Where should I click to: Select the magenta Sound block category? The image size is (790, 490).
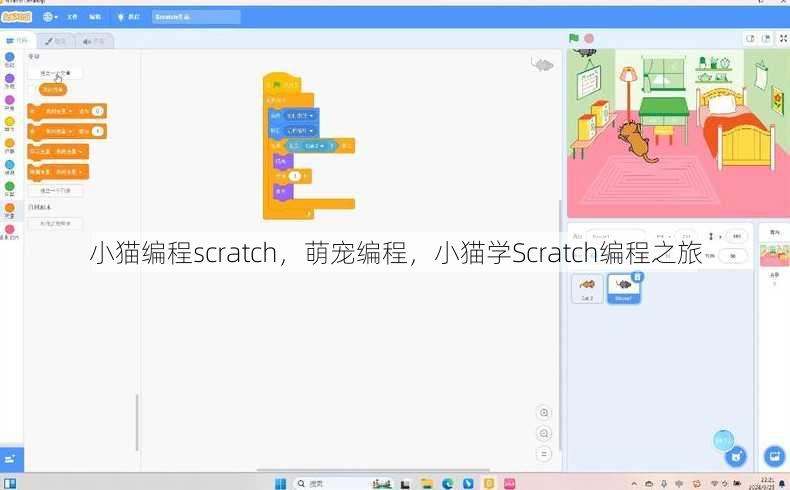click(x=10, y=103)
